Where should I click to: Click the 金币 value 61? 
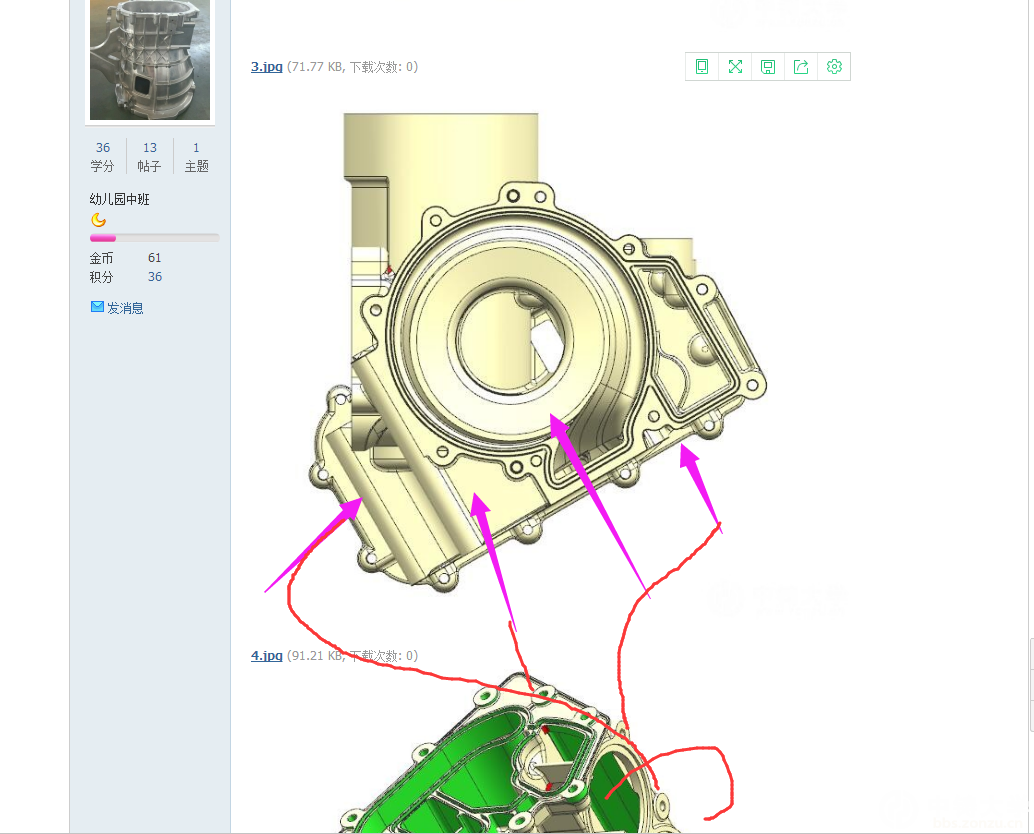tap(155, 258)
